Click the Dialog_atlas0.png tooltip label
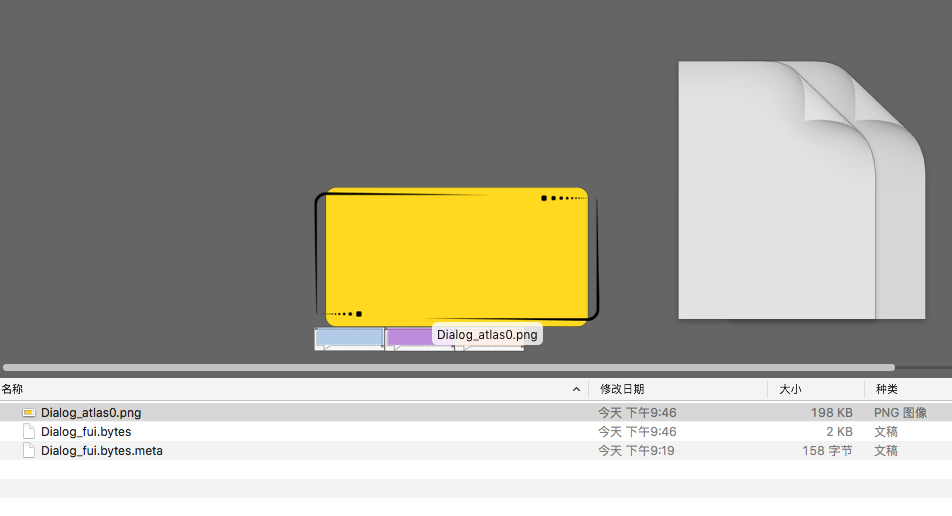 coord(487,335)
